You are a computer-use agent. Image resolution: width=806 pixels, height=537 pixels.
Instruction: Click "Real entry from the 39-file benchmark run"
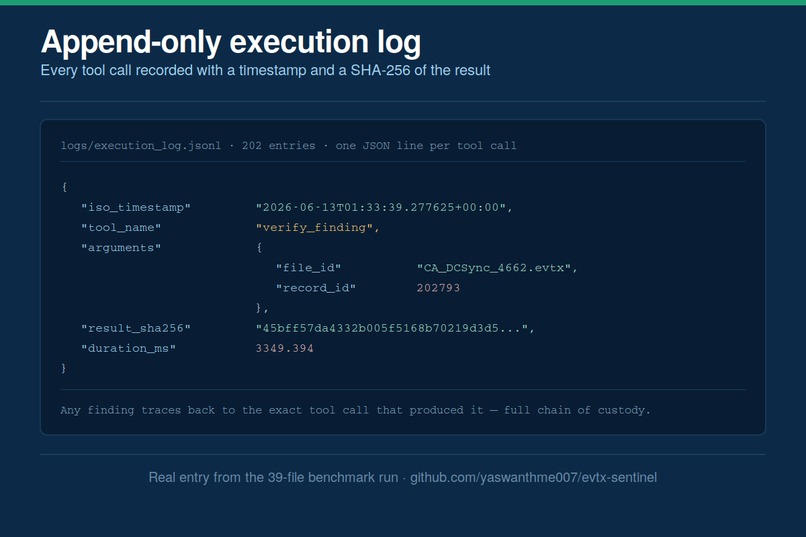(x=273, y=477)
